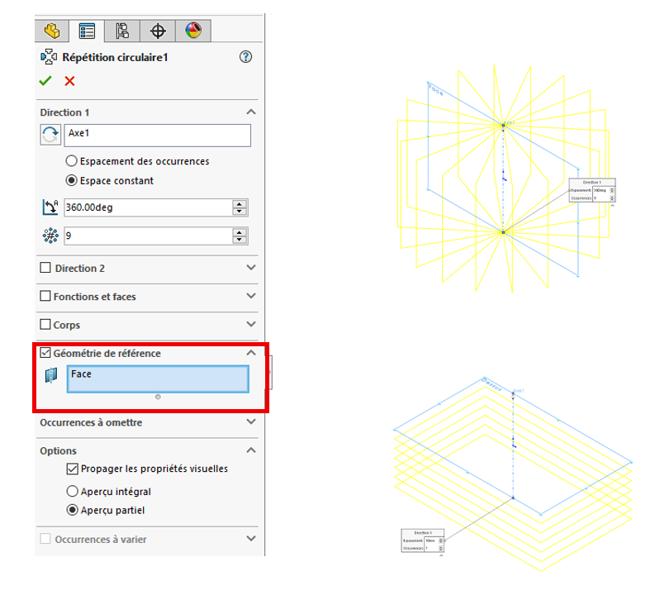Open the ConfigurationManager tab icon
The height and width of the screenshot is (600, 665).
(122, 30)
